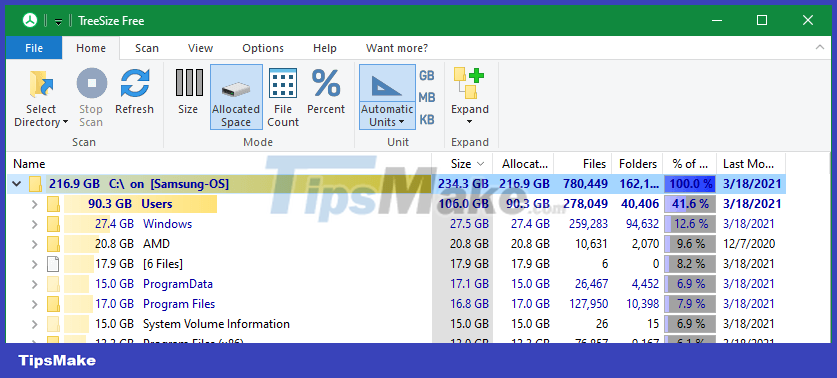Viewport: 837px width, 378px height.
Task: Sort by the Folders column header
Action: [638, 164]
